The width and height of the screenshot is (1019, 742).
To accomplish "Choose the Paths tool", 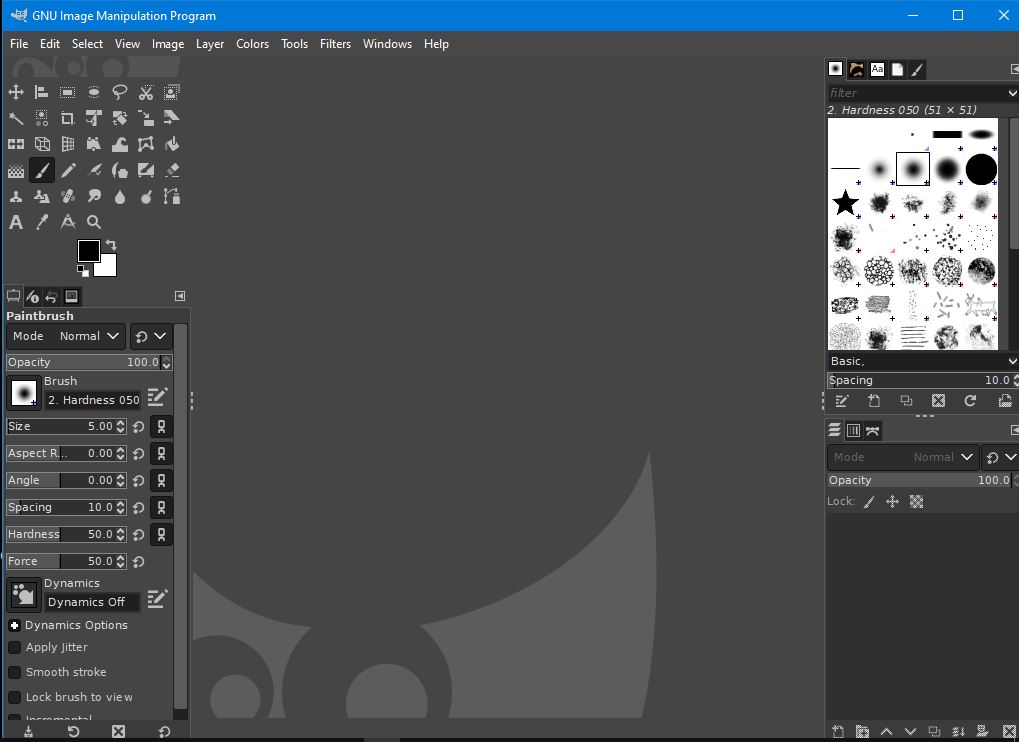I will (172, 196).
